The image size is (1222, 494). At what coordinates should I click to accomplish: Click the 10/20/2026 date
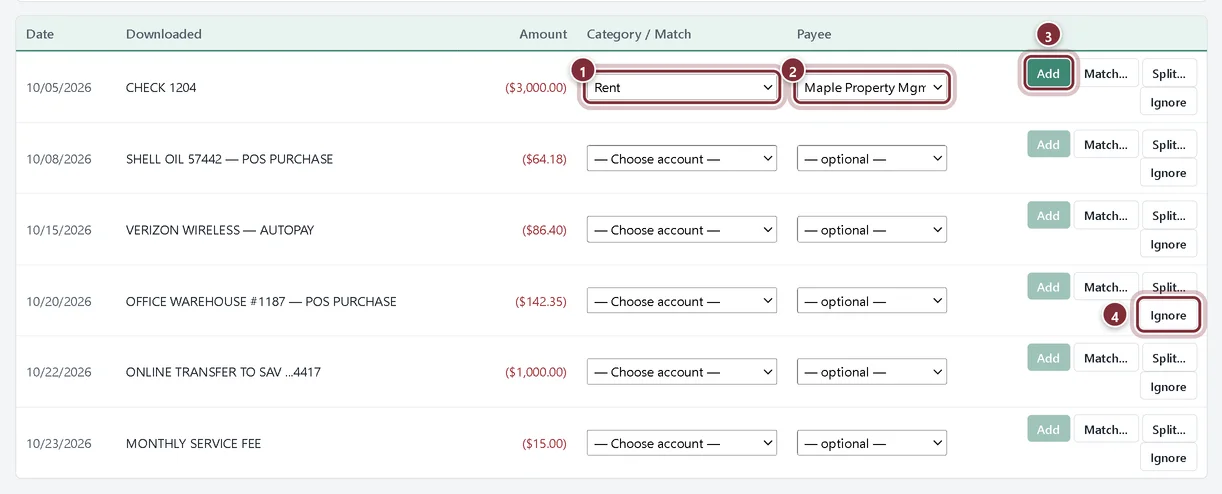[x=59, y=301]
